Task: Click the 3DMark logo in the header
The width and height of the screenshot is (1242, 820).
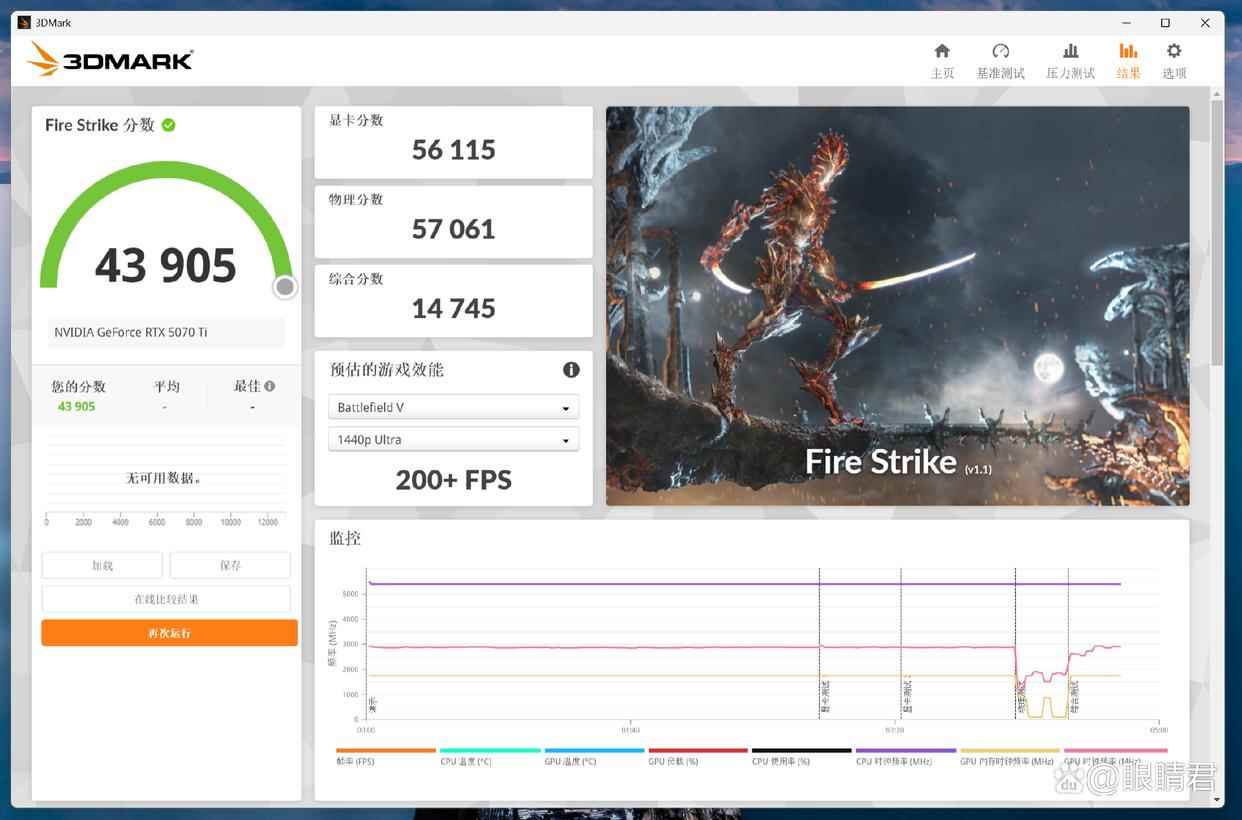Action: click(110, 59)
